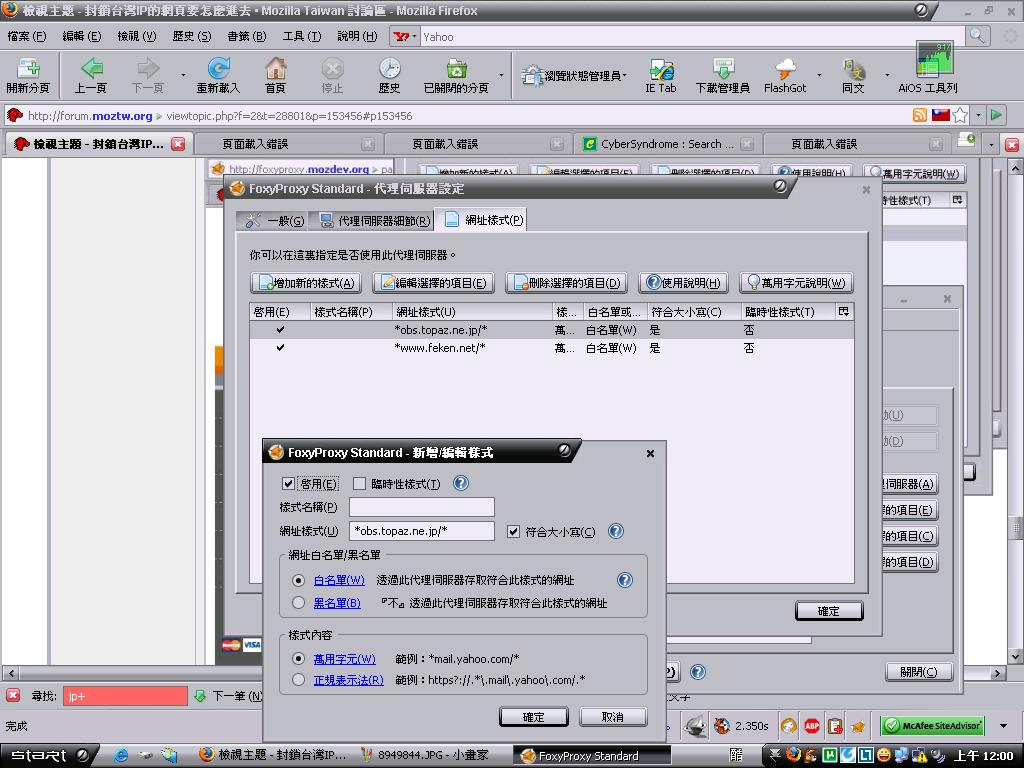The width and height of the screenshot is (1024, 768).
Task: Click the 樣式名稱 pattern name field
Action: 421,508
